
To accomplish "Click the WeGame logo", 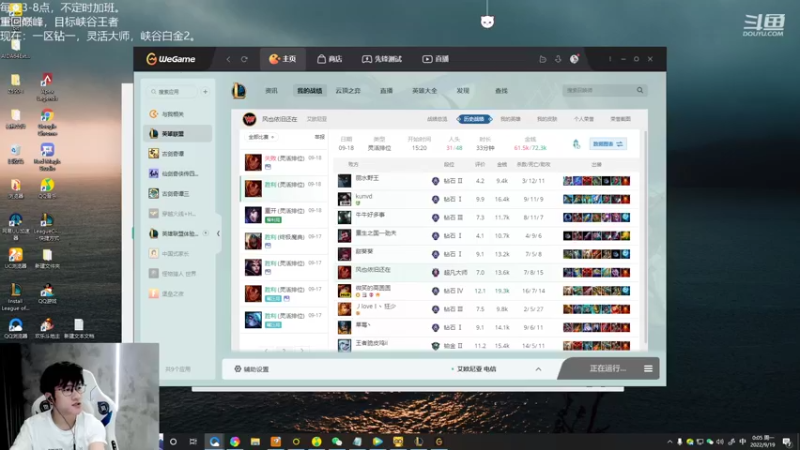I will [170, 59].
